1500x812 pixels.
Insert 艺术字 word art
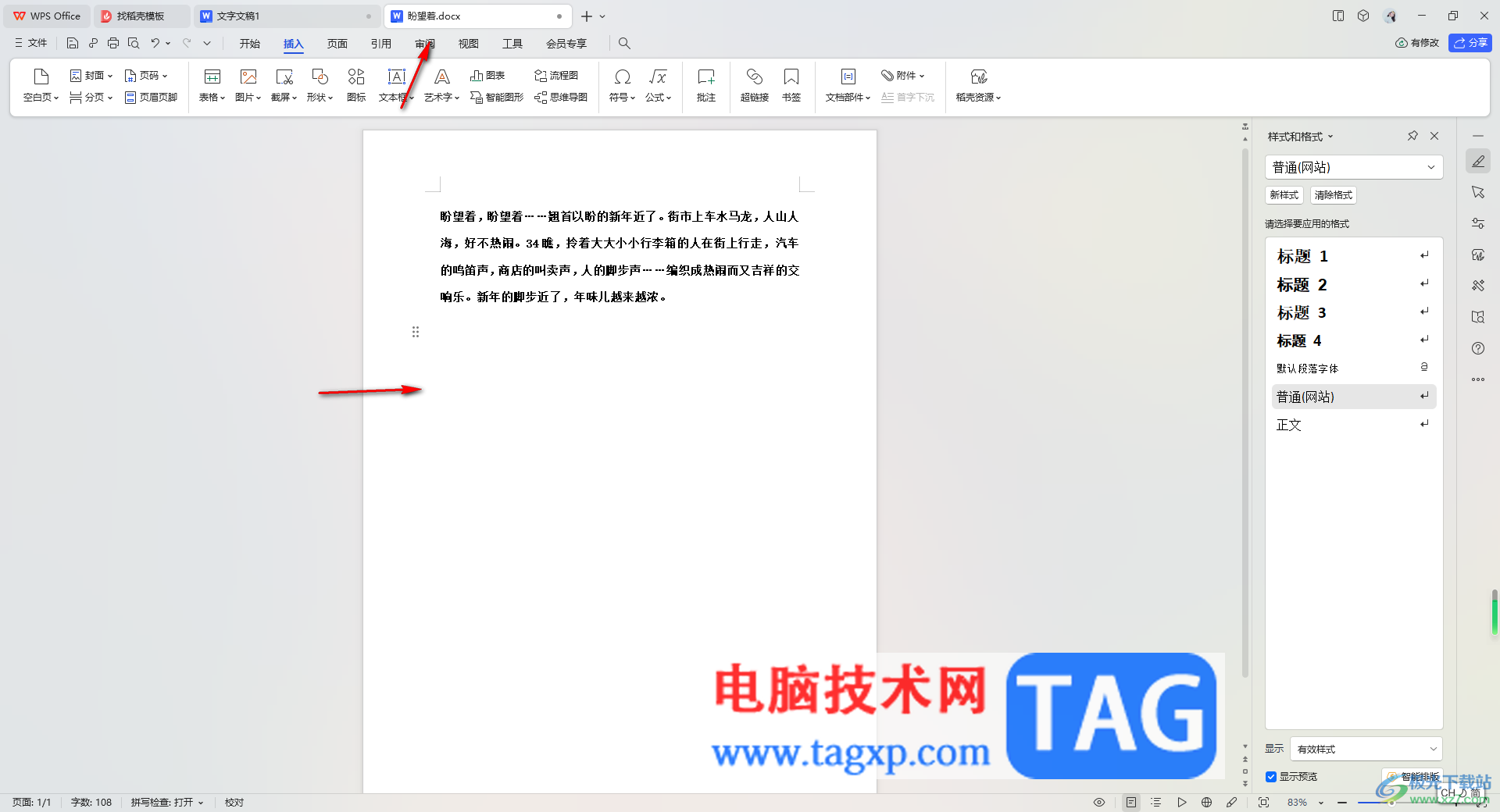tap(441, 85)
